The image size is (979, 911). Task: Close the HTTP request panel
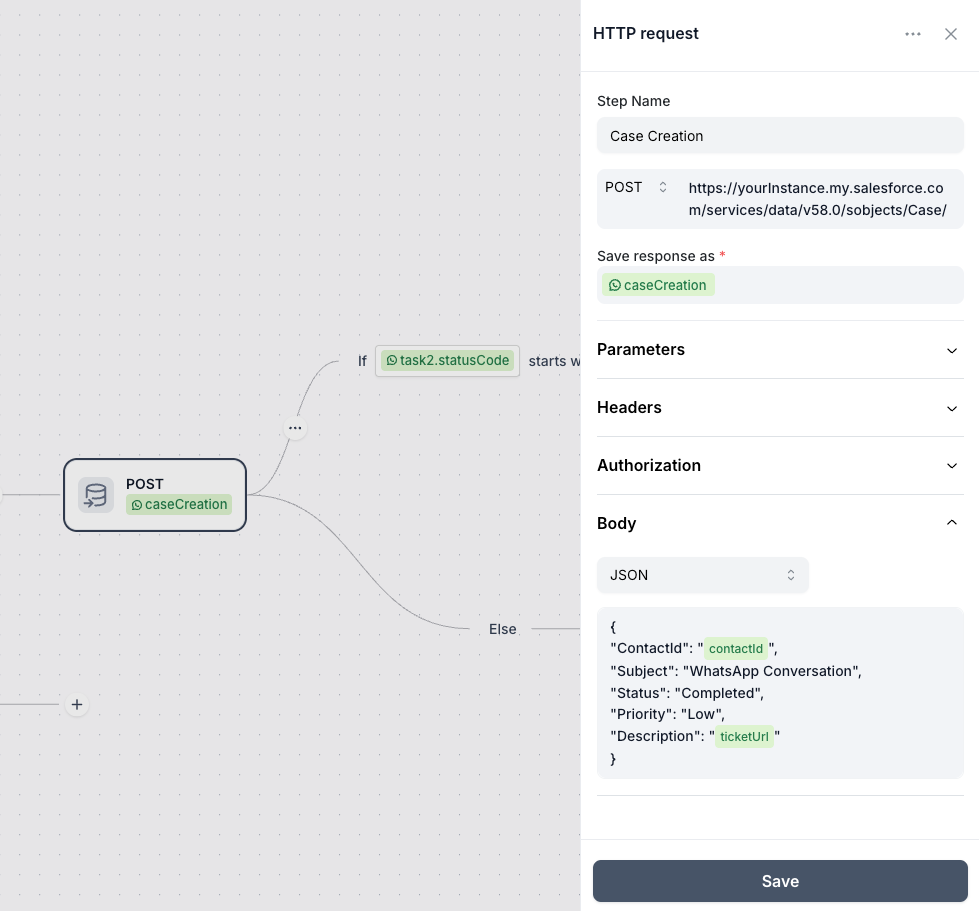950,34
